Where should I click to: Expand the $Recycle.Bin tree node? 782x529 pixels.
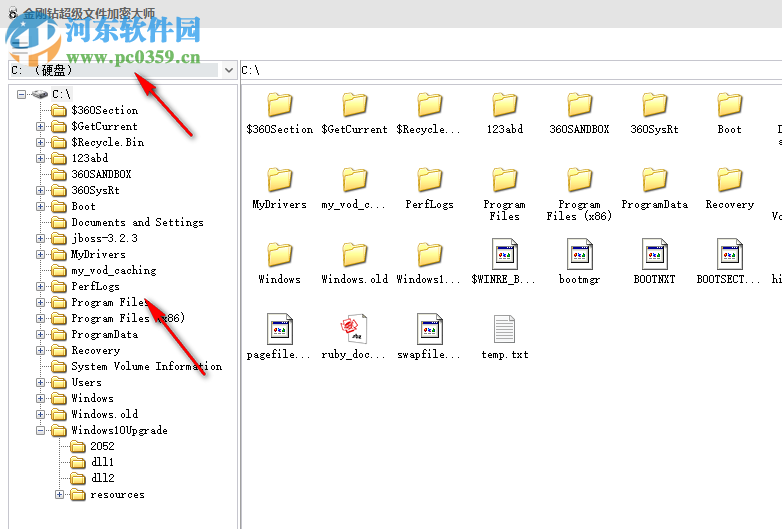click(40, 143)
